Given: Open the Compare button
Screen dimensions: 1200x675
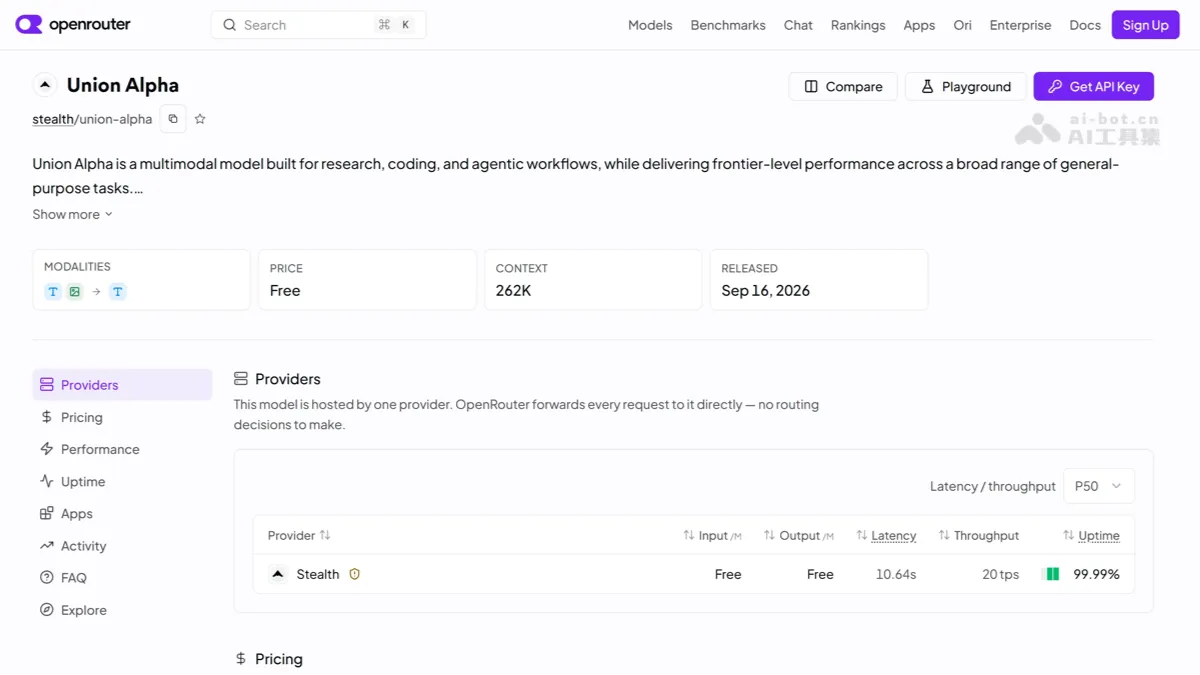Looking at the screenshot, I should pos(843,87).
